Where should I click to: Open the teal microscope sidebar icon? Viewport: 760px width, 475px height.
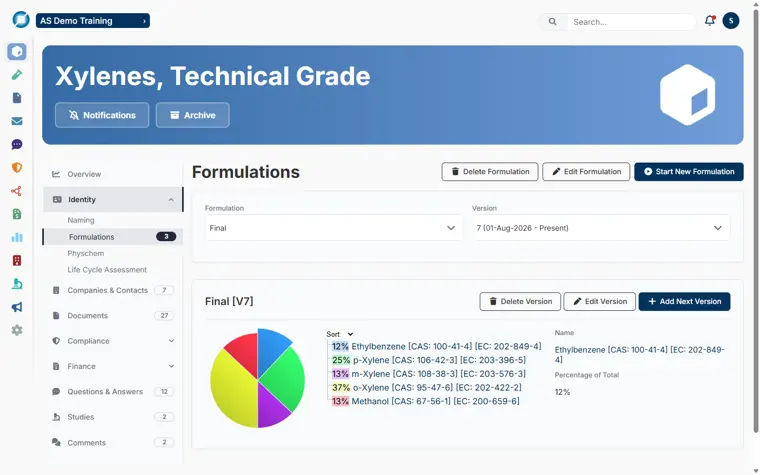point(17,284)
